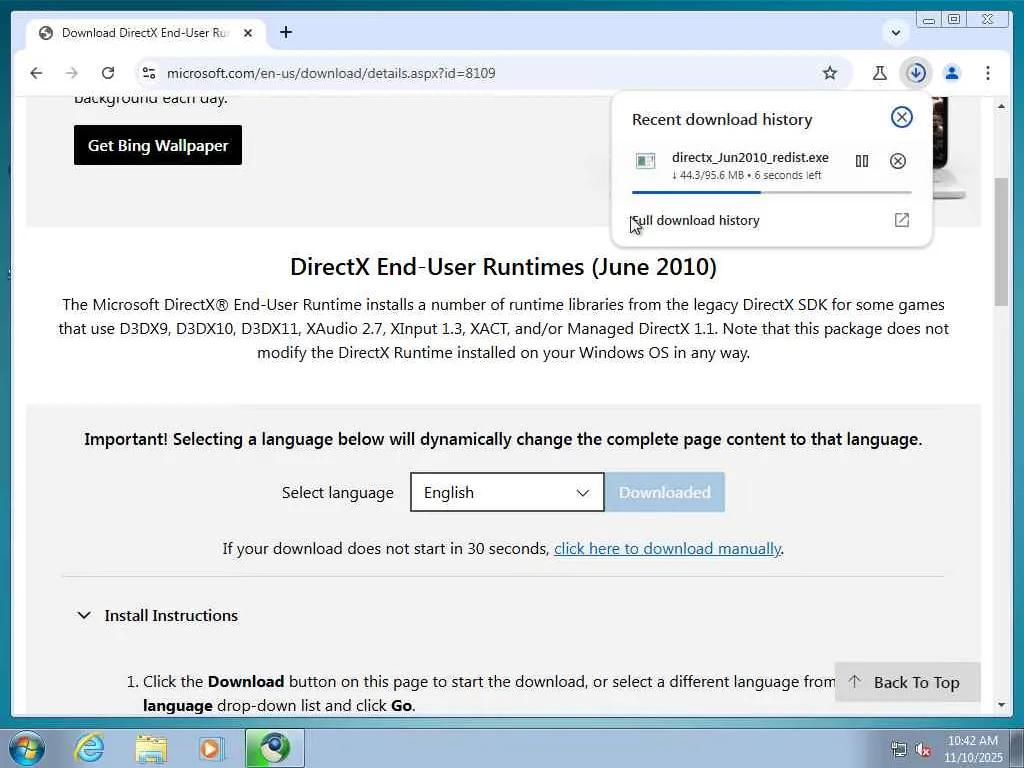This screenshot has height=768, width=1024.
Task: Go back to the previous page
Action: (x=36, y=73)
